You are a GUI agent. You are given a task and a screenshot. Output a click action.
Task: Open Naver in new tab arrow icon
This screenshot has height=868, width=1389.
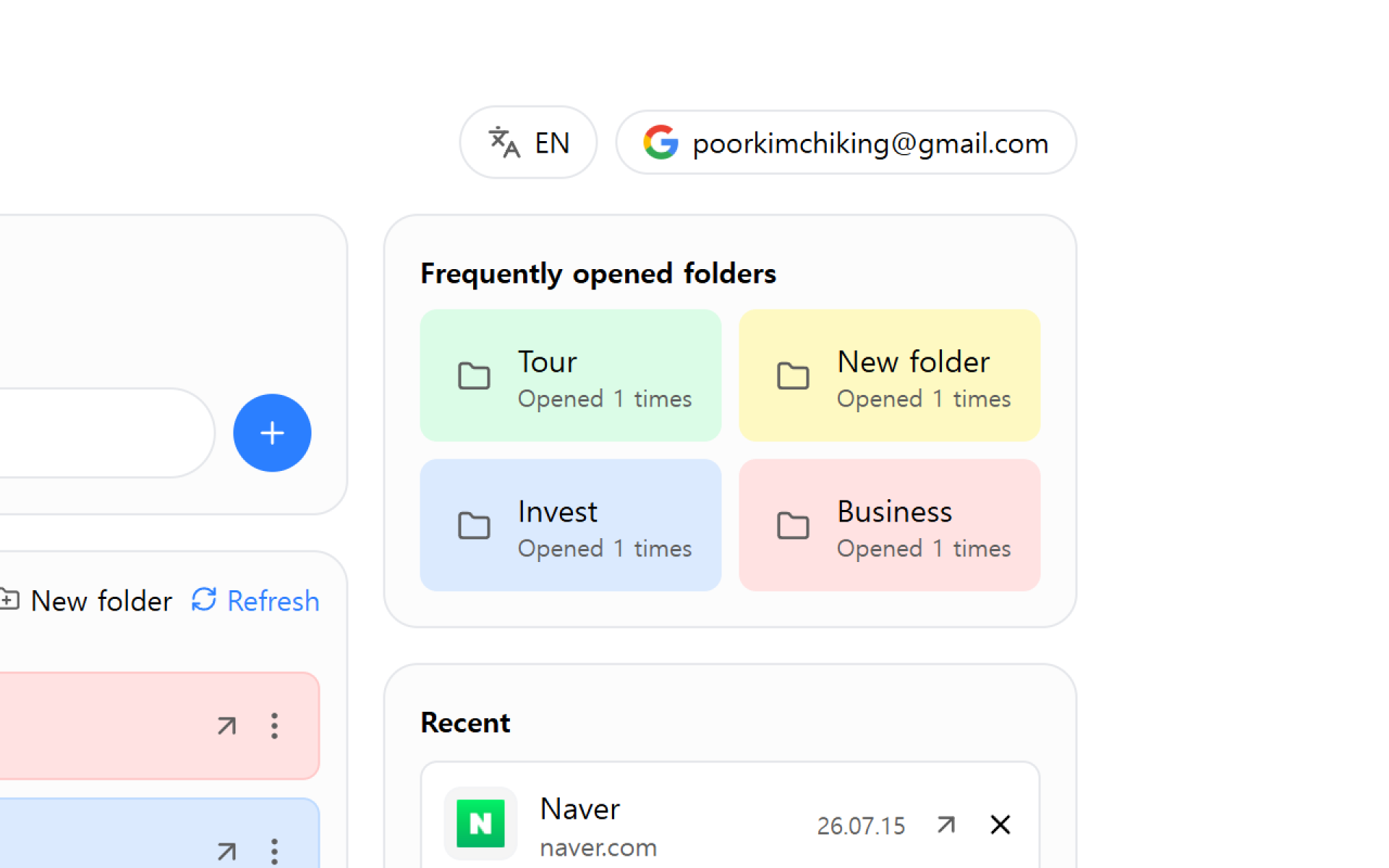tap(946, 825)
